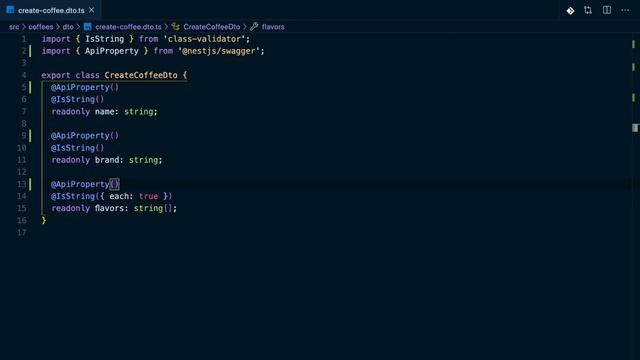Click TypeScript file icon in breadcrumbs

[87, 27]
